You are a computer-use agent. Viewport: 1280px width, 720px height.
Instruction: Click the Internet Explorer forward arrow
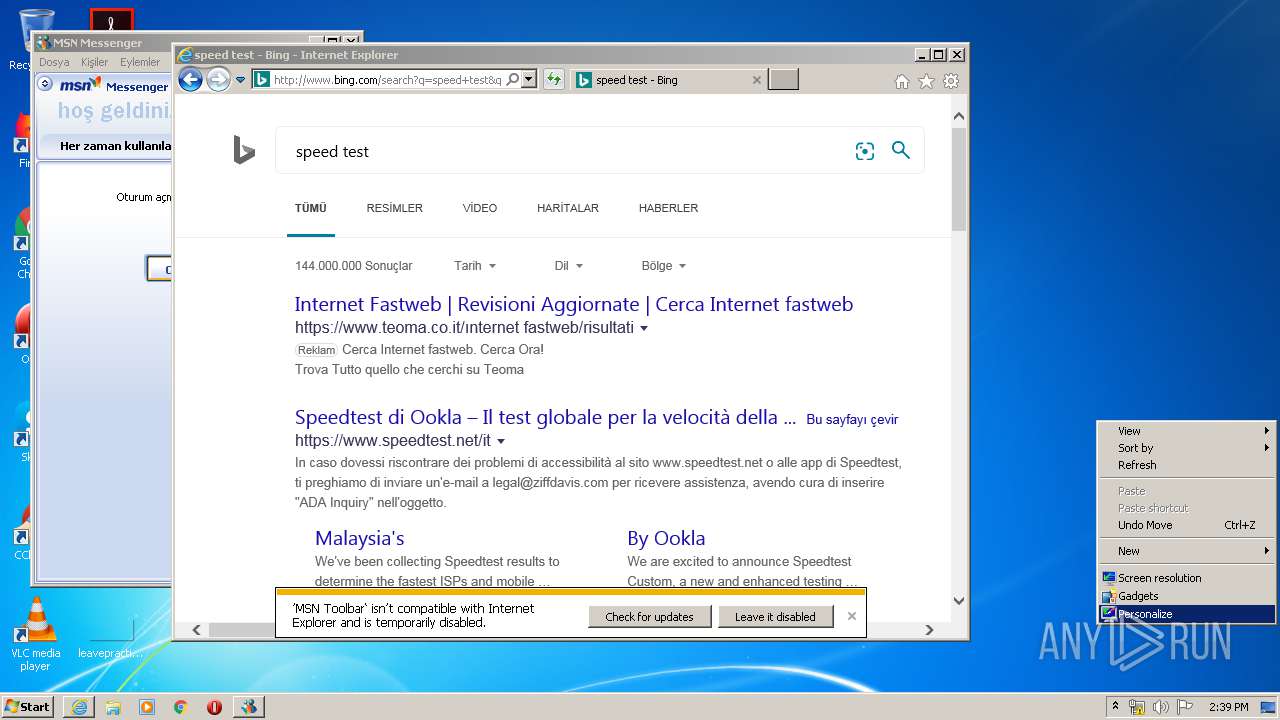coord(218,80)
